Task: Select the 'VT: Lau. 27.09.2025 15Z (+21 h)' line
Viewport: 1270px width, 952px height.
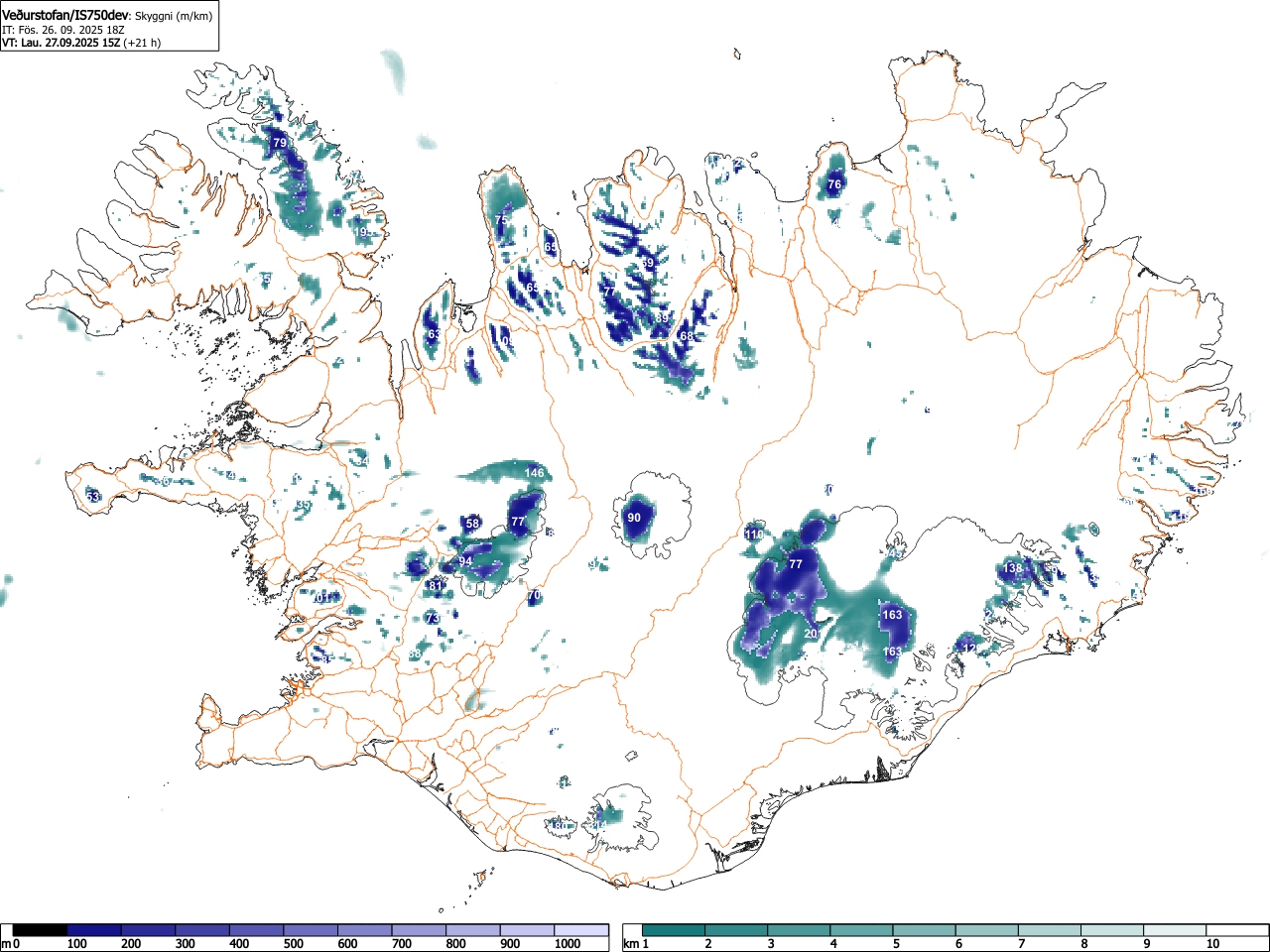Action: coord(81,43)
